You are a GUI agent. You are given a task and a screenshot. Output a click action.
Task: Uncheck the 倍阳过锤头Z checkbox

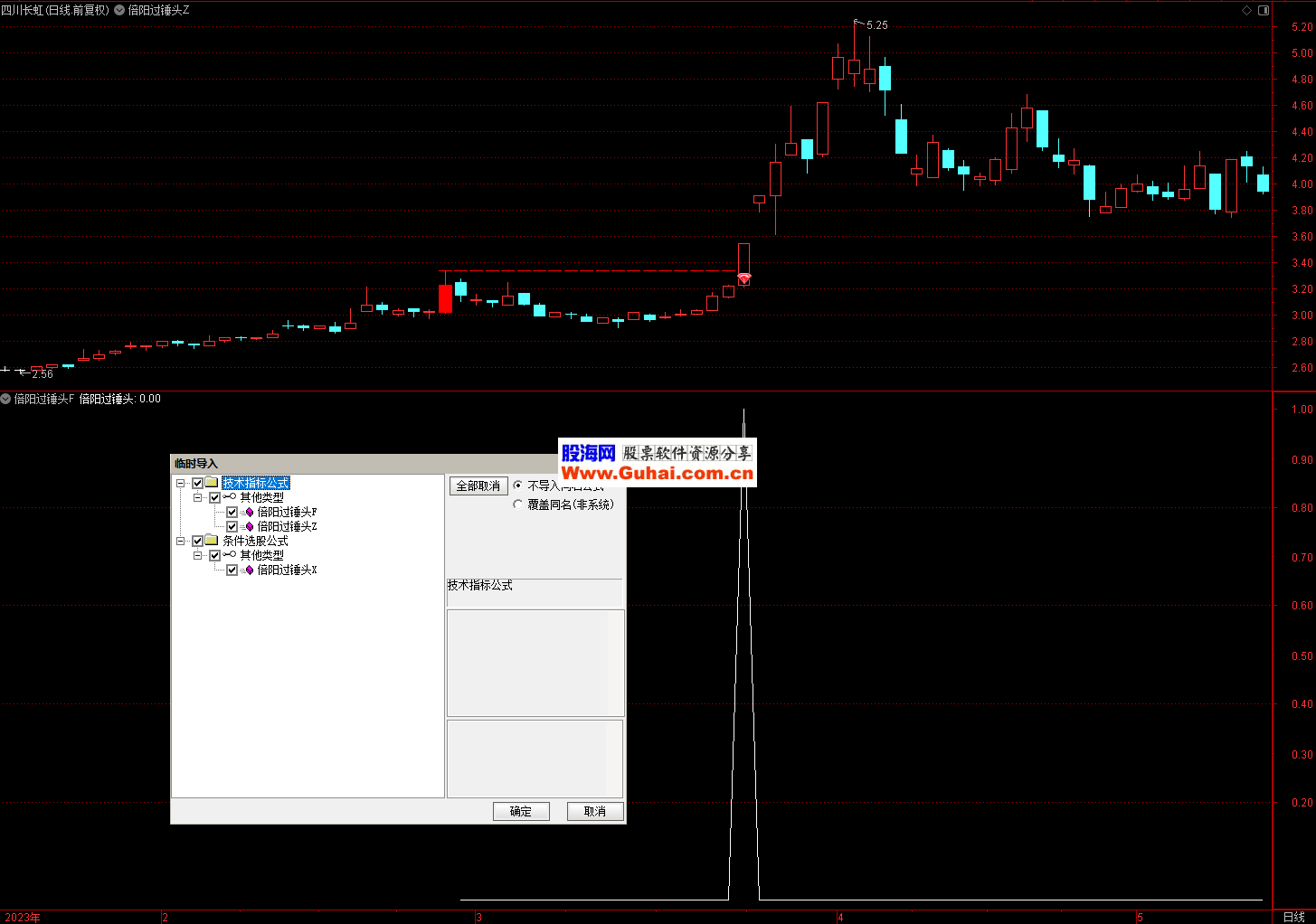click(232, 526)
